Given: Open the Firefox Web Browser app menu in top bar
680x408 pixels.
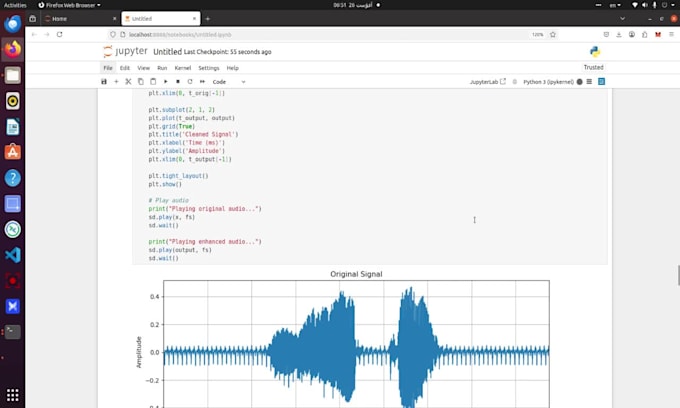Looking at the screenshot, I should [x=69, y=5].
